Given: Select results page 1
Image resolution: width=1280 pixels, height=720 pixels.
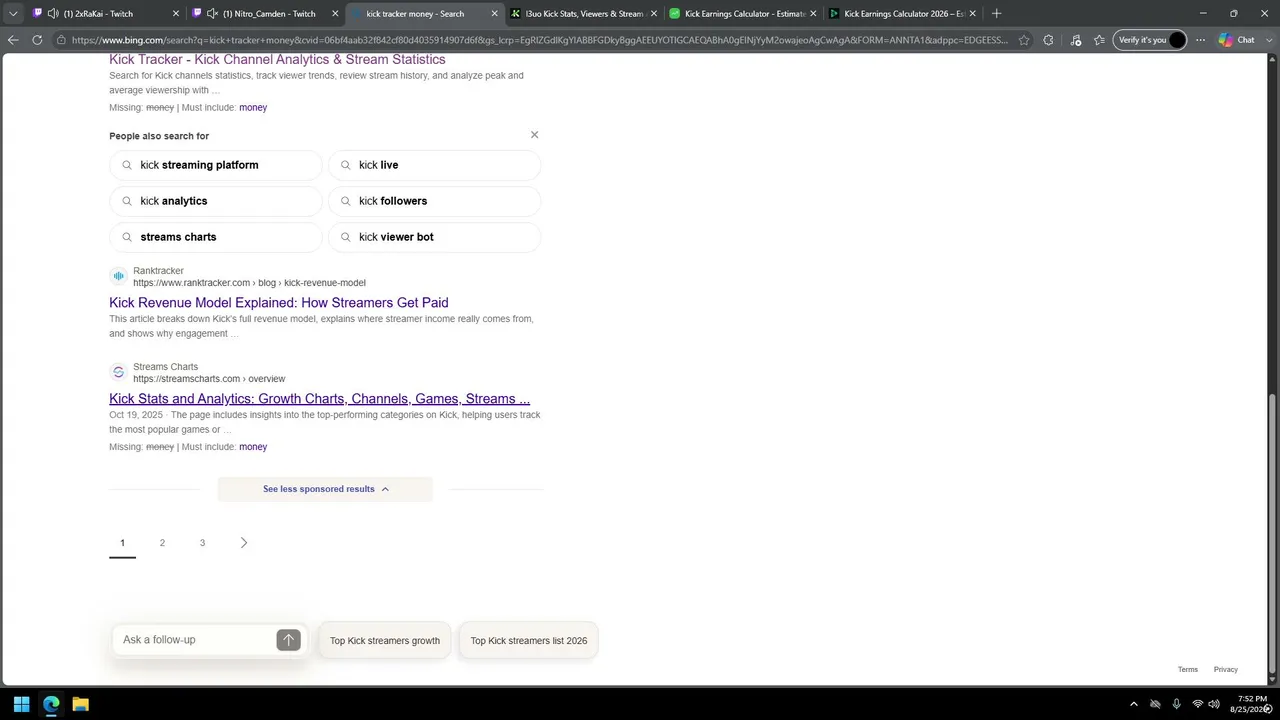Looking at the screenshot, I should pyautogui.click(x=122, y=543).
